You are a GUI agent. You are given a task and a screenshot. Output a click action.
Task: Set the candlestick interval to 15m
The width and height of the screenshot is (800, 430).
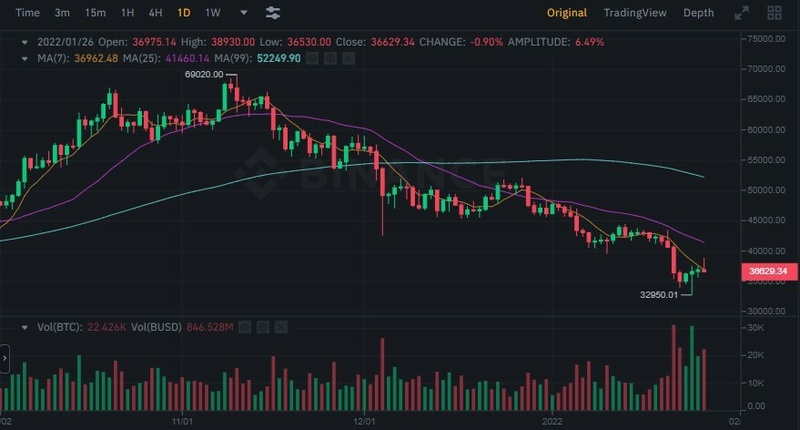pyautogui.click(x=95, y=13)
